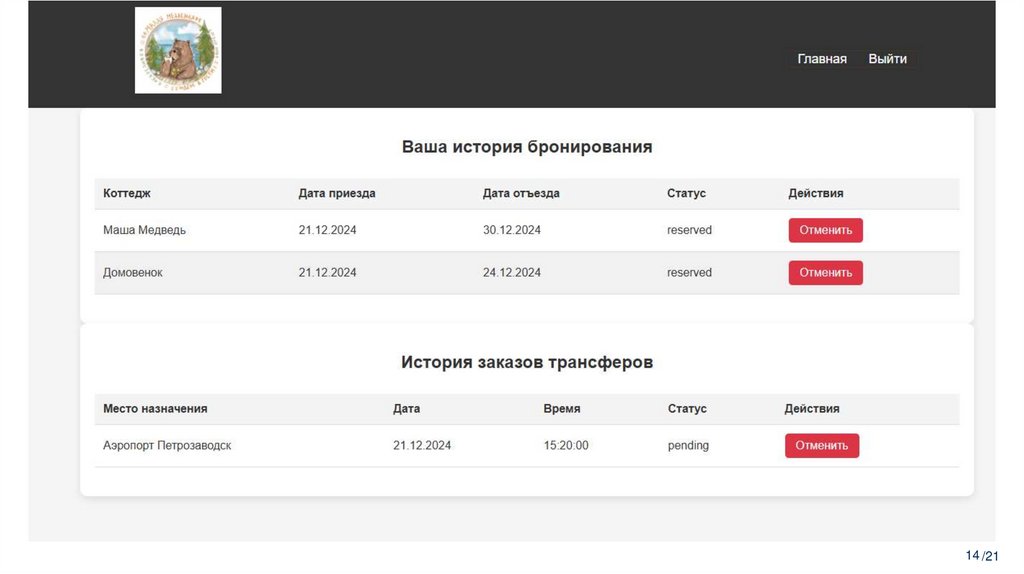Image resolution: width=1024 pixels, height=574 pixels.
Task: Click Действия header in transfers table
Action: pos(812,409)
